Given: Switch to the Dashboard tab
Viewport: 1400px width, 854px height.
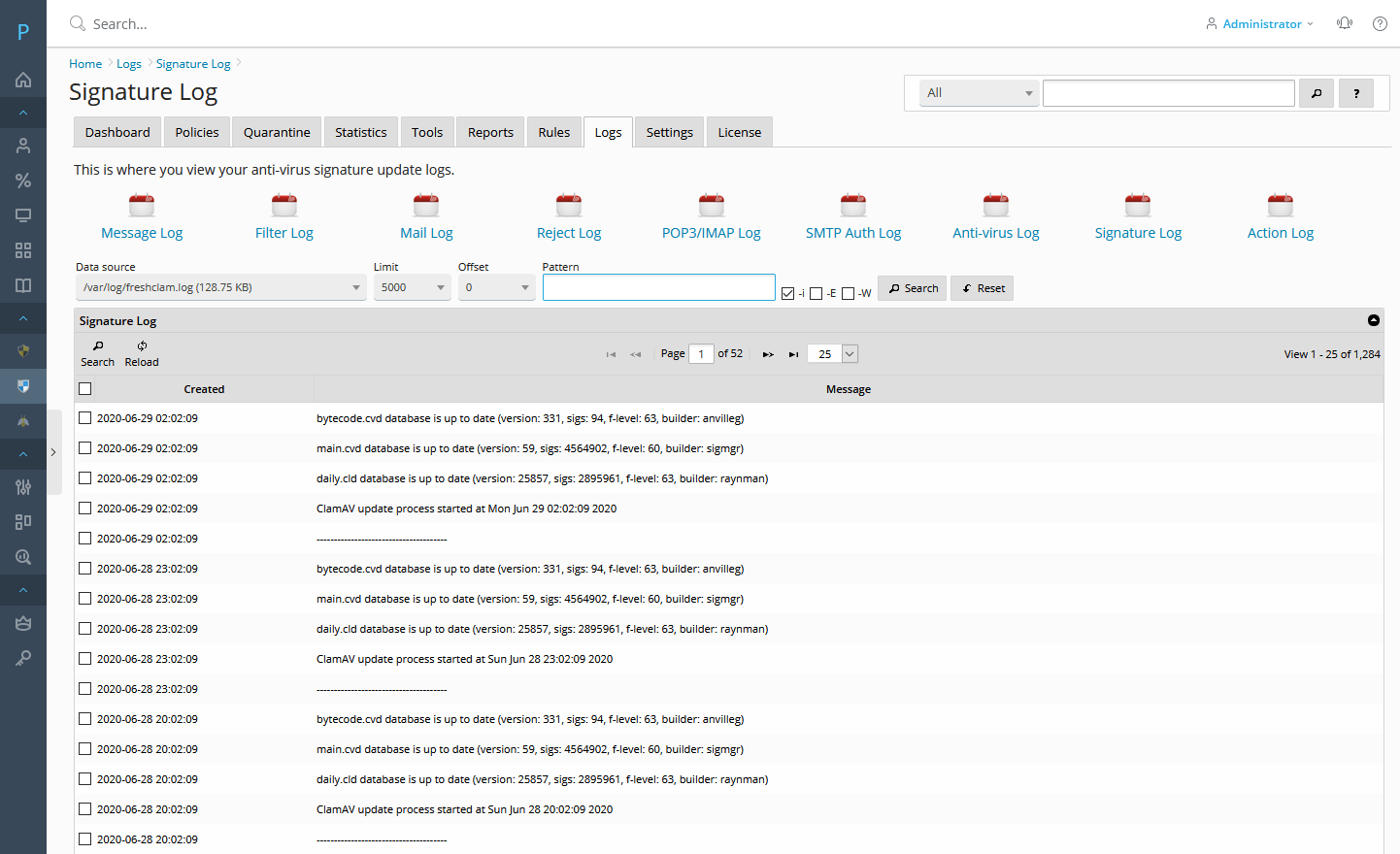Looking at the screenshot, I should point(117,132).
